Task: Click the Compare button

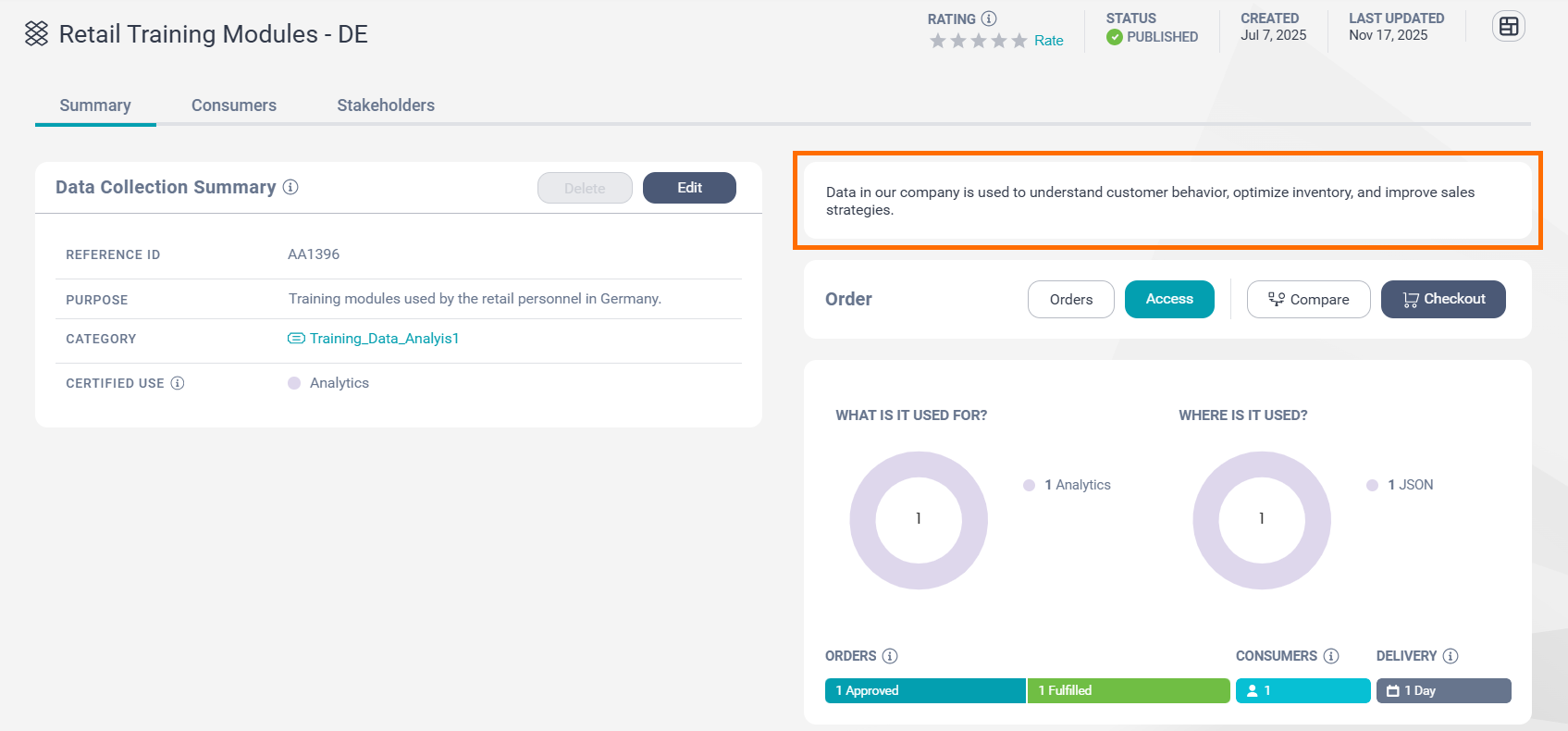Action: point(1309,300)
